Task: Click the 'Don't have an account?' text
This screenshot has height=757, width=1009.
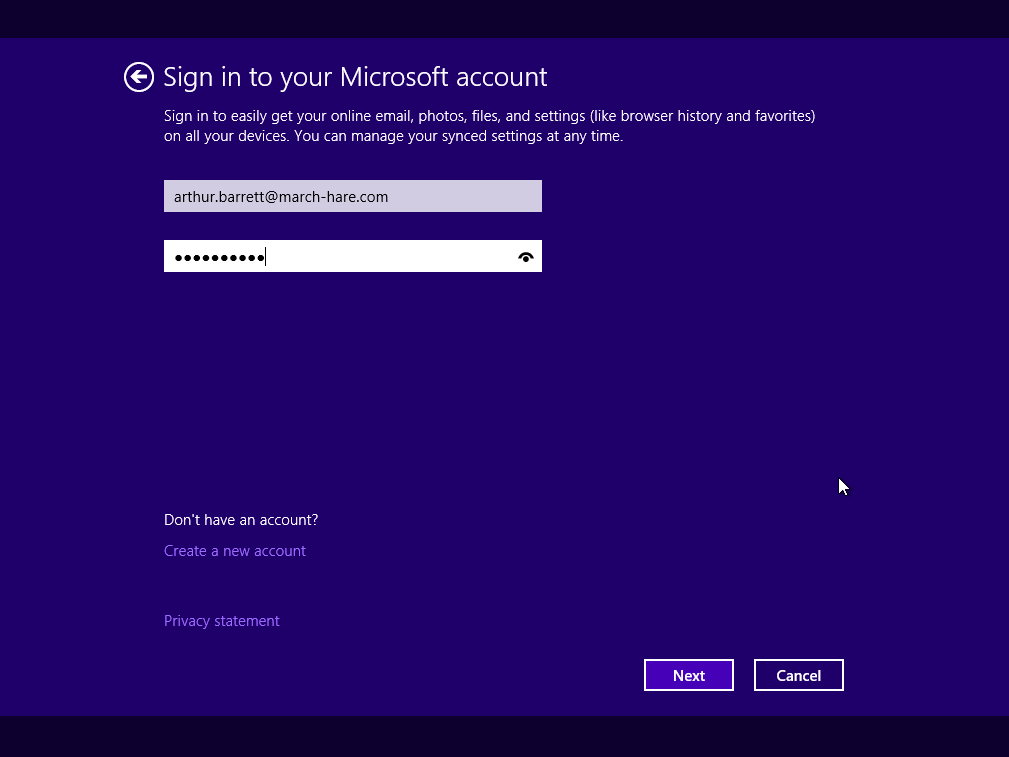Action: click(241, 520)
